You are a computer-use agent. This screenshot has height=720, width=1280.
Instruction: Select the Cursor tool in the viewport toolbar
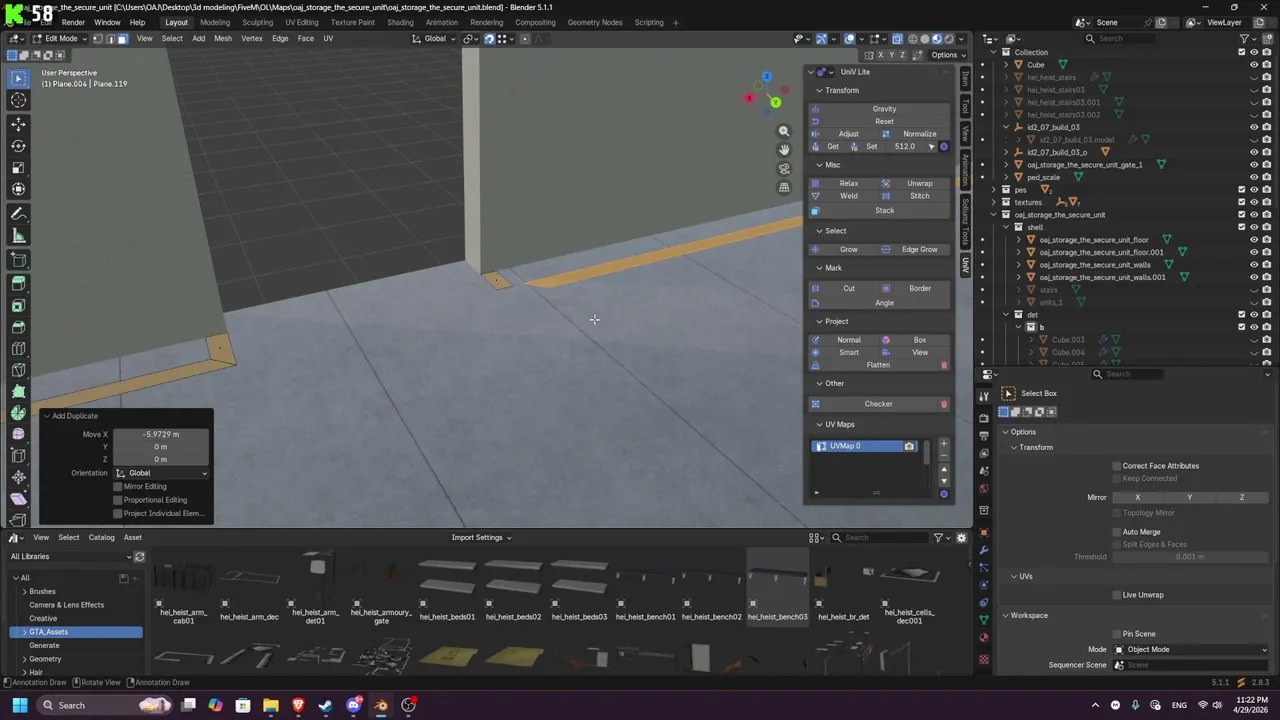18,100
